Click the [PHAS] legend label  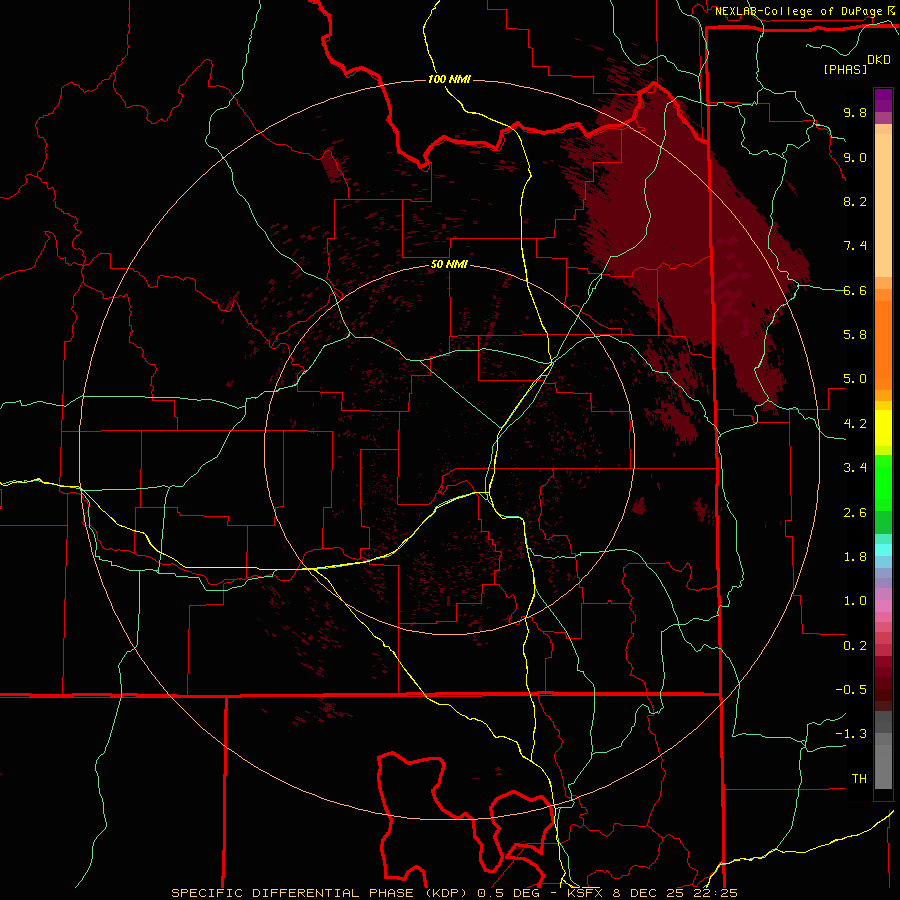tap(845, 69)
